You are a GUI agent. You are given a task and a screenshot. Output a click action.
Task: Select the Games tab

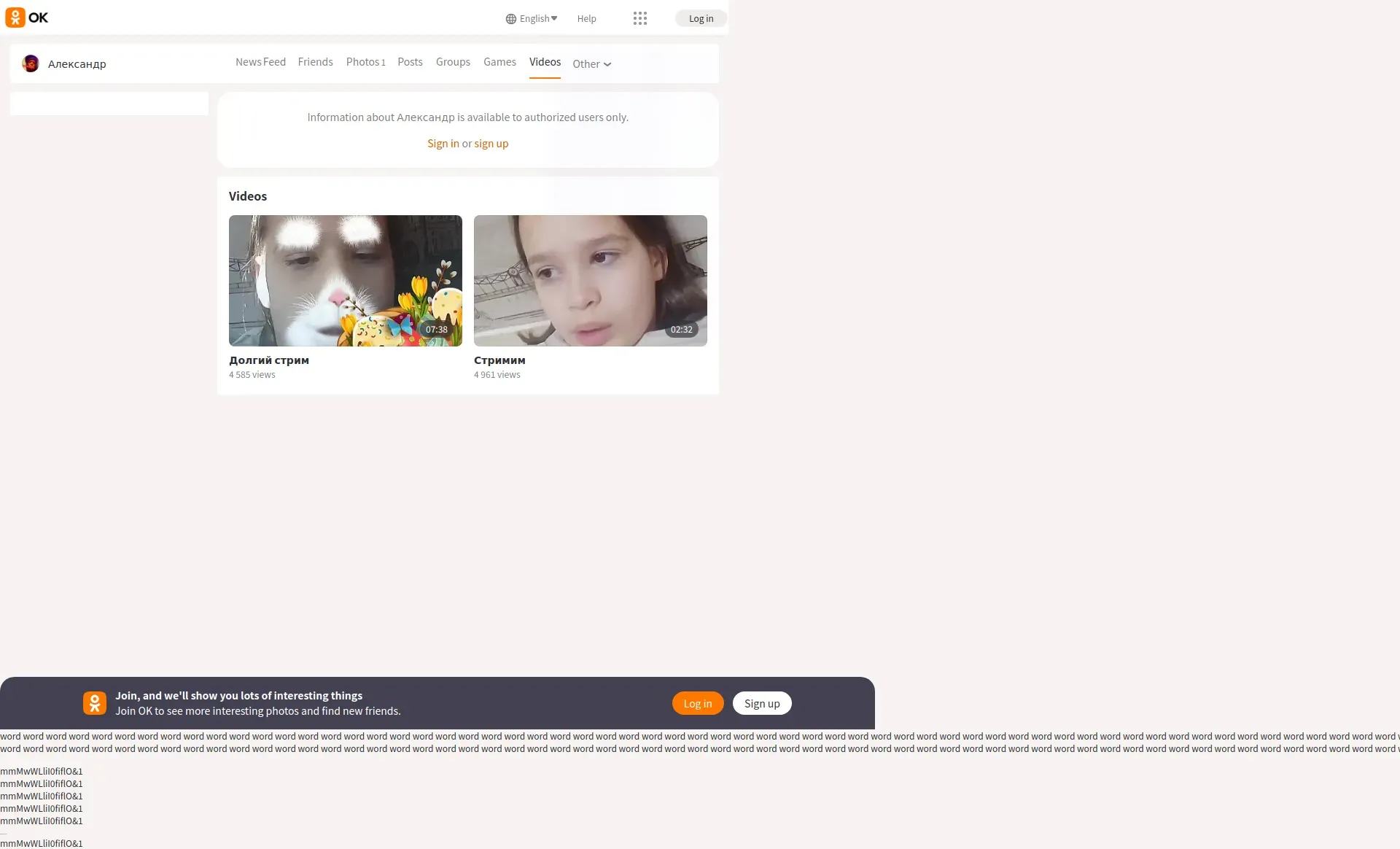tap(499, 62)
